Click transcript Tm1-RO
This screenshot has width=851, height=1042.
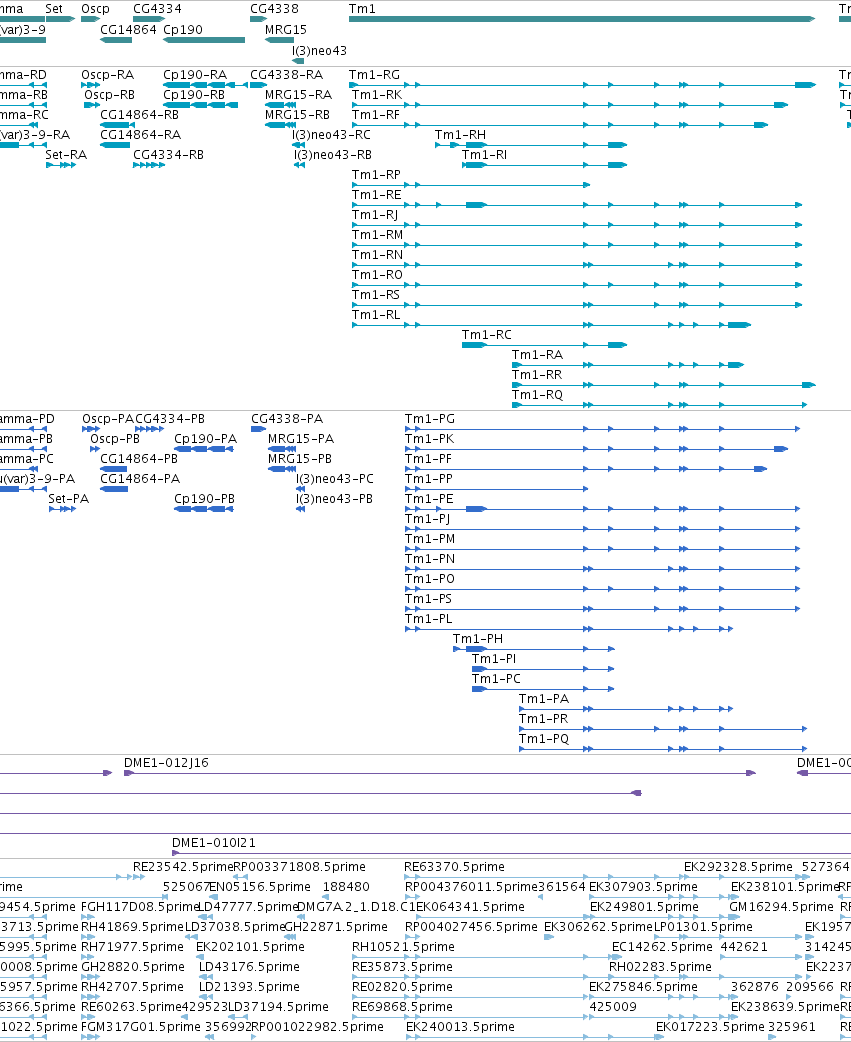tap(377, 274)
